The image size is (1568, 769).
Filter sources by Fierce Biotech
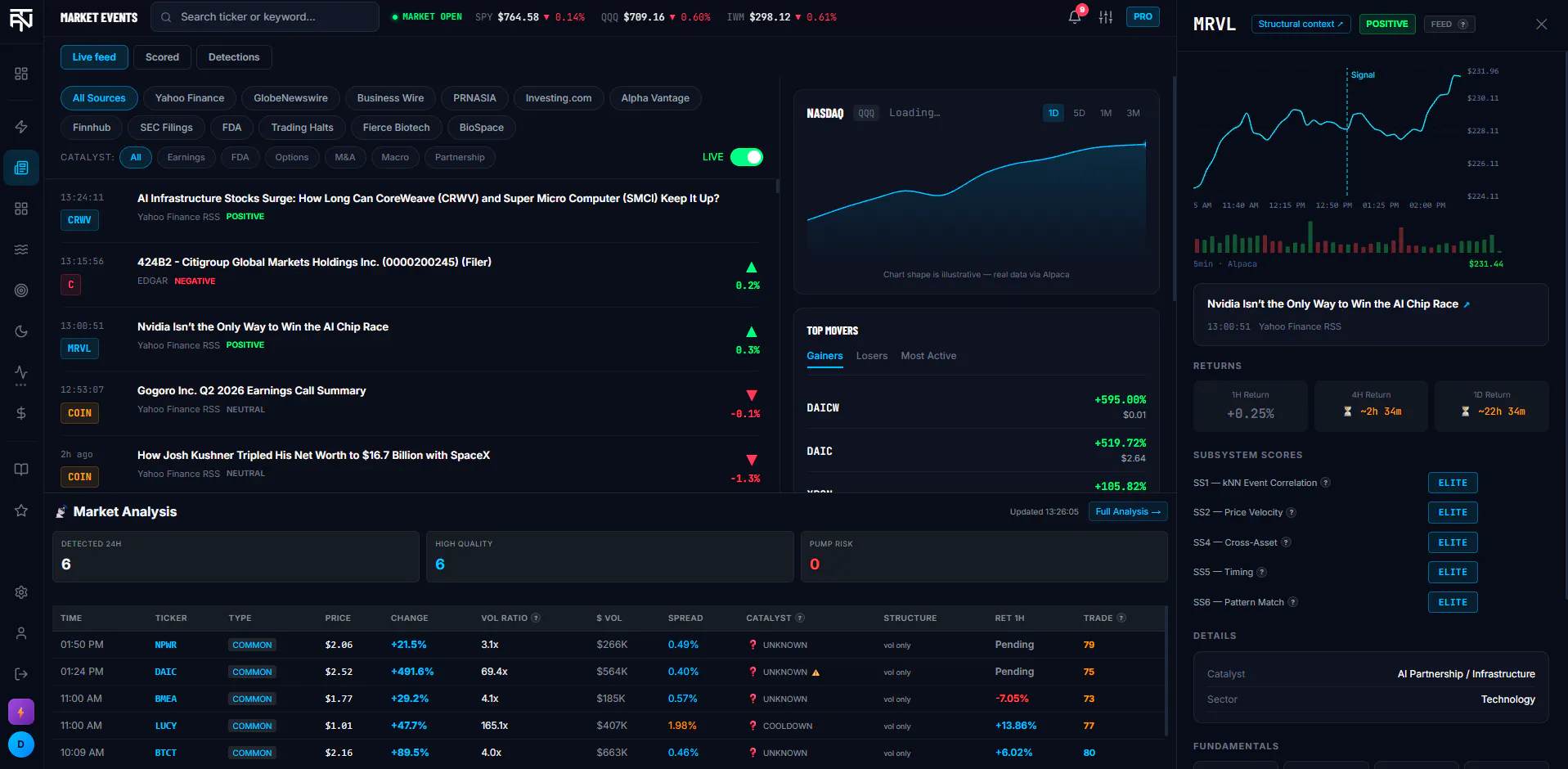coord(396,128)
